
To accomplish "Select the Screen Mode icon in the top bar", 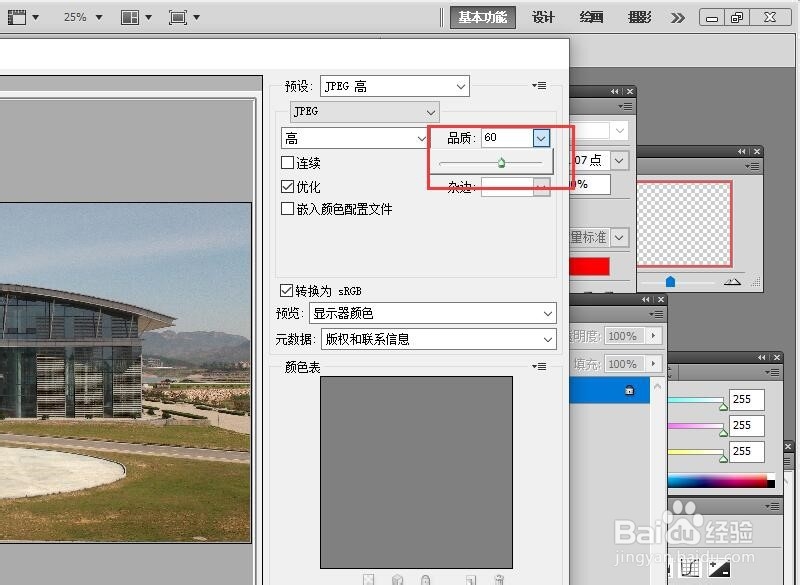I will [x=180, y=17].
